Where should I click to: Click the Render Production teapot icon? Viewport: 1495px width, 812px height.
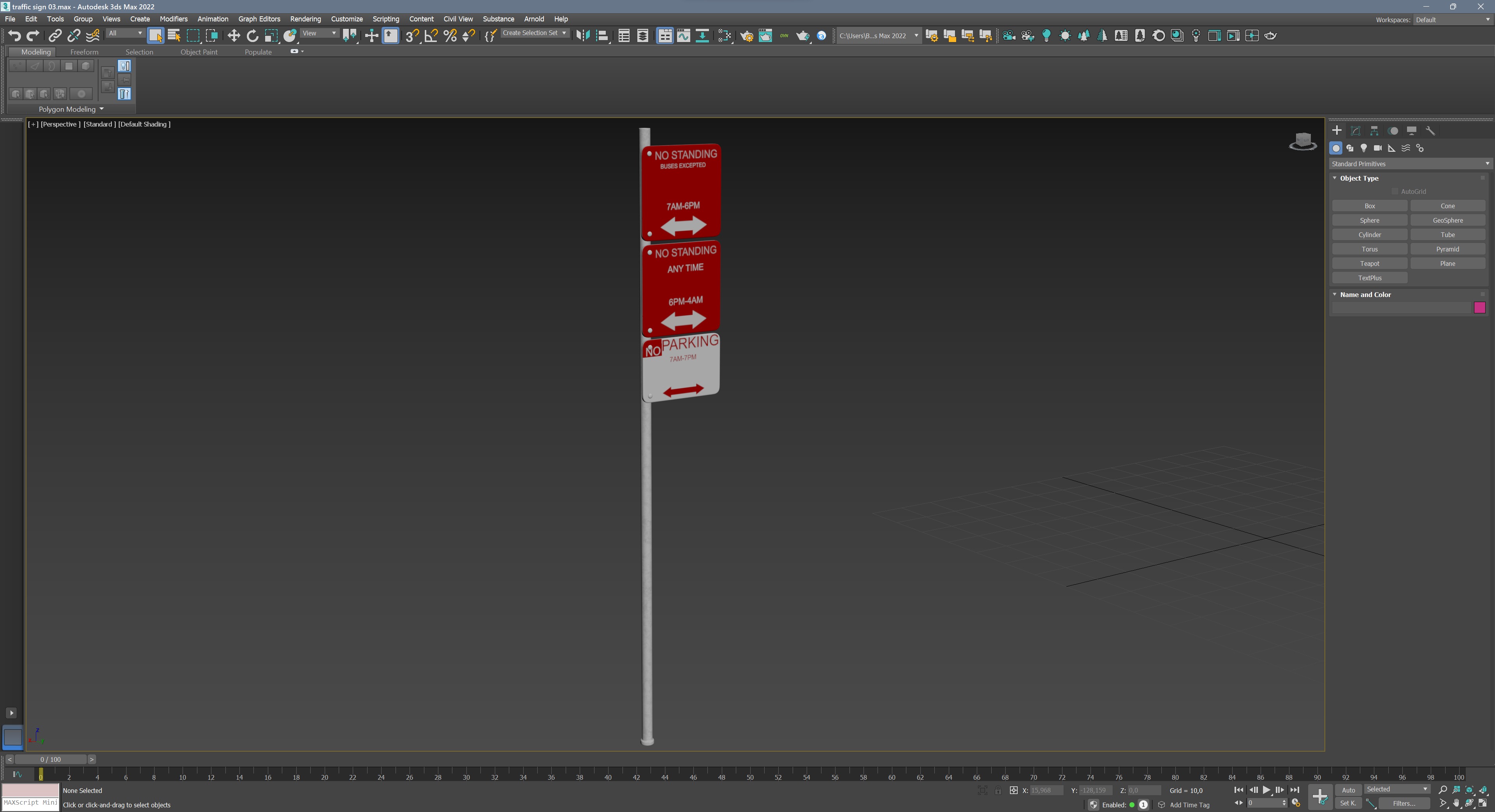click(803, 35)
